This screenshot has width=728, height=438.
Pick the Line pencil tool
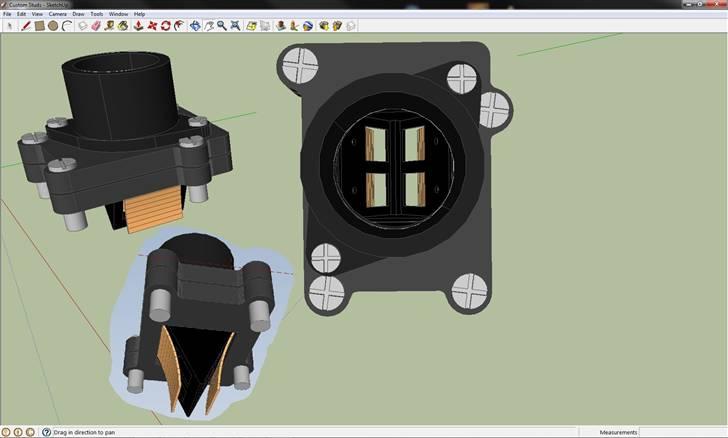coord(27,25)
